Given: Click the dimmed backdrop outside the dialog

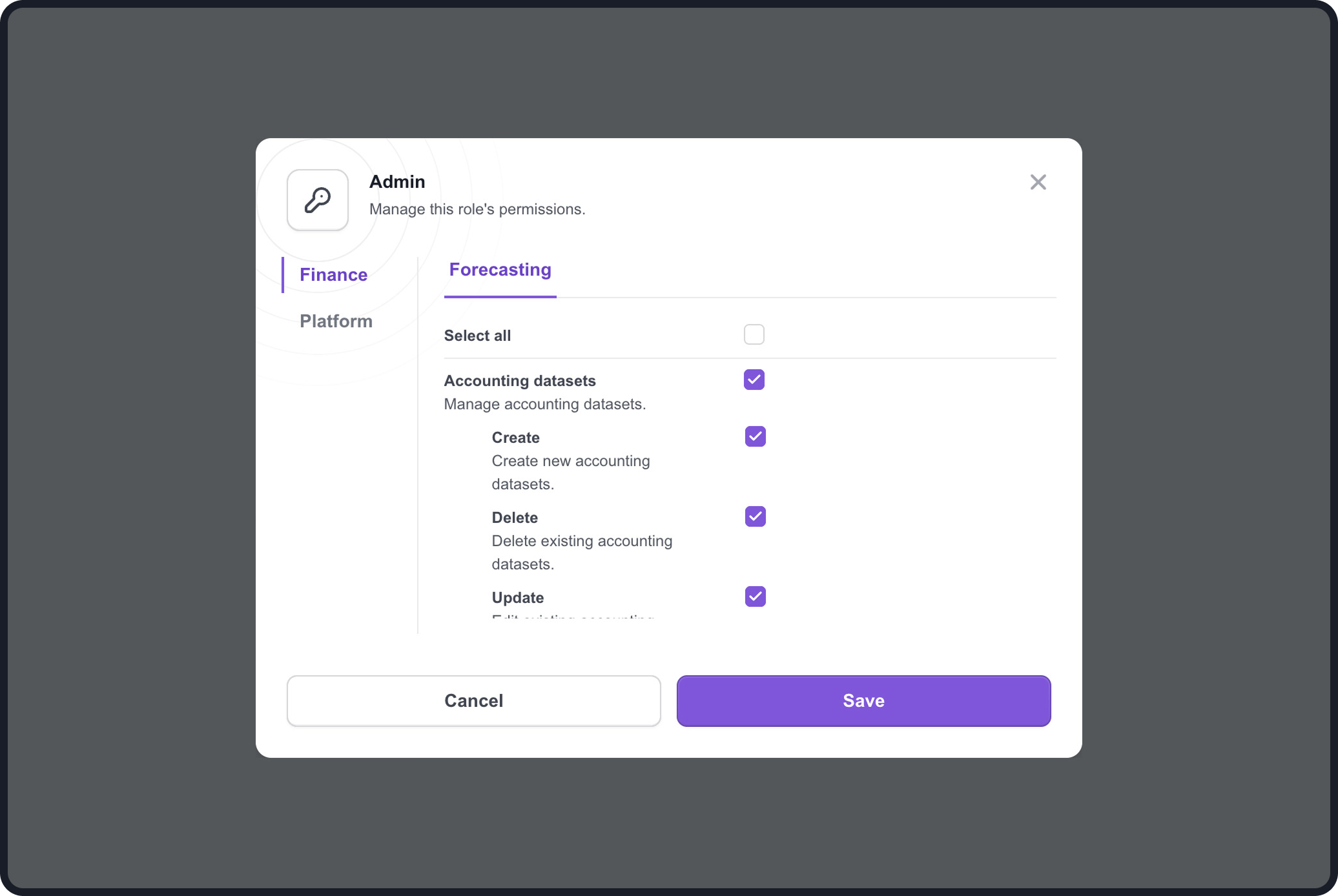Looking at the screenshot, I should [x=129, y=452].
